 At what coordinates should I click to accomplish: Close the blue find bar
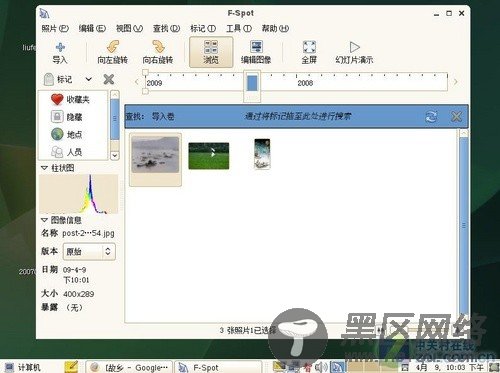(x=456, y=117)
